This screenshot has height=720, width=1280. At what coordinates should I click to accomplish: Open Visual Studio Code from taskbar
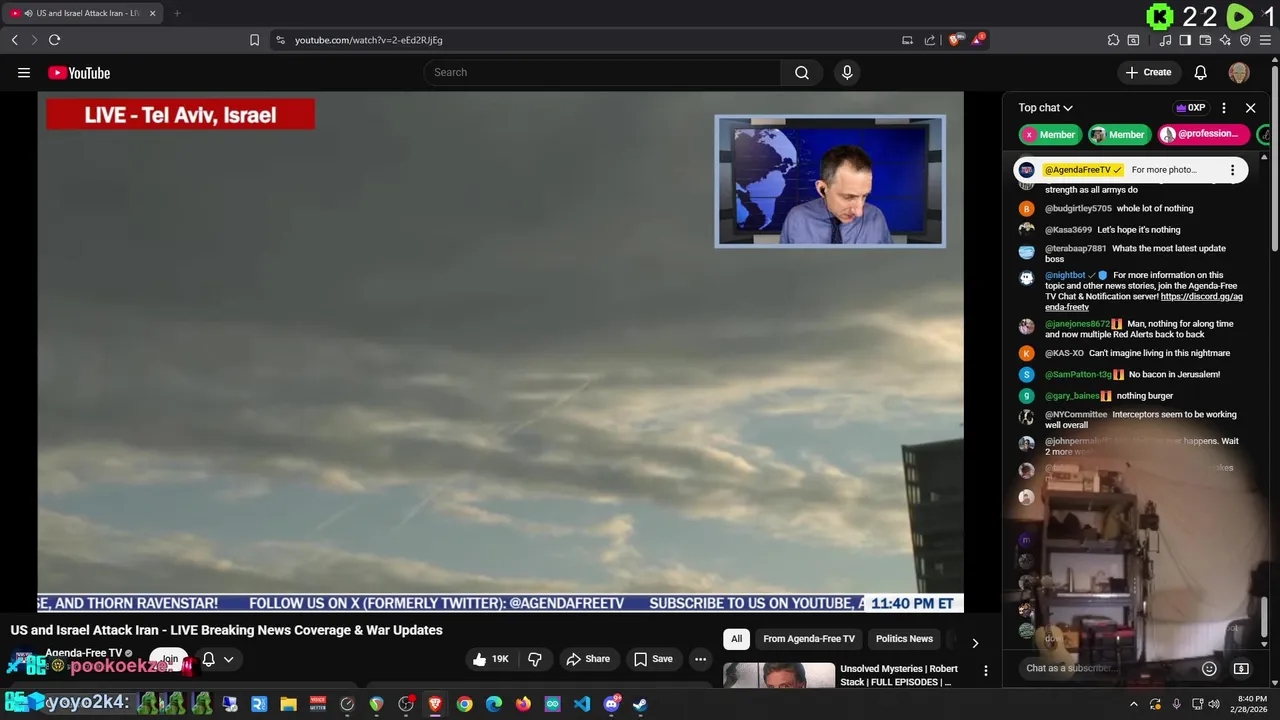pyautogui.click(x=582, y=704)
